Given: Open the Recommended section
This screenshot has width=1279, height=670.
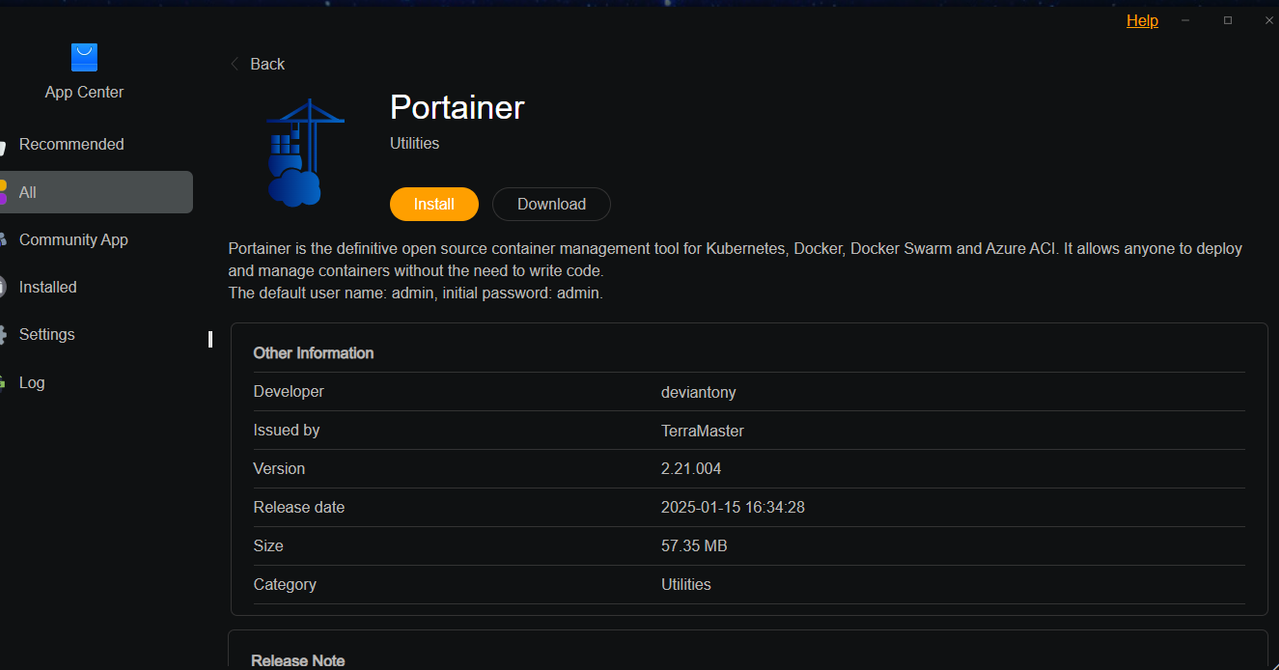Looking at the screenshot, I should (x=71, y=144).
